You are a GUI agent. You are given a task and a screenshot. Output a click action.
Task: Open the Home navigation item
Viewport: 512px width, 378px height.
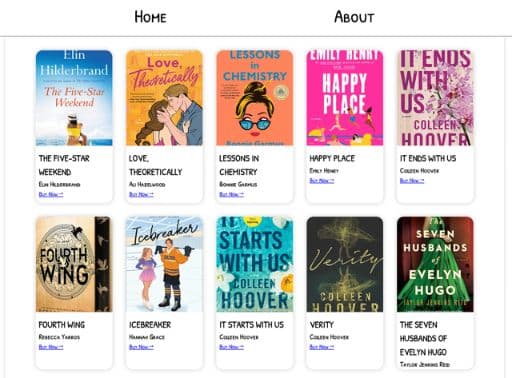coord(150,17)
